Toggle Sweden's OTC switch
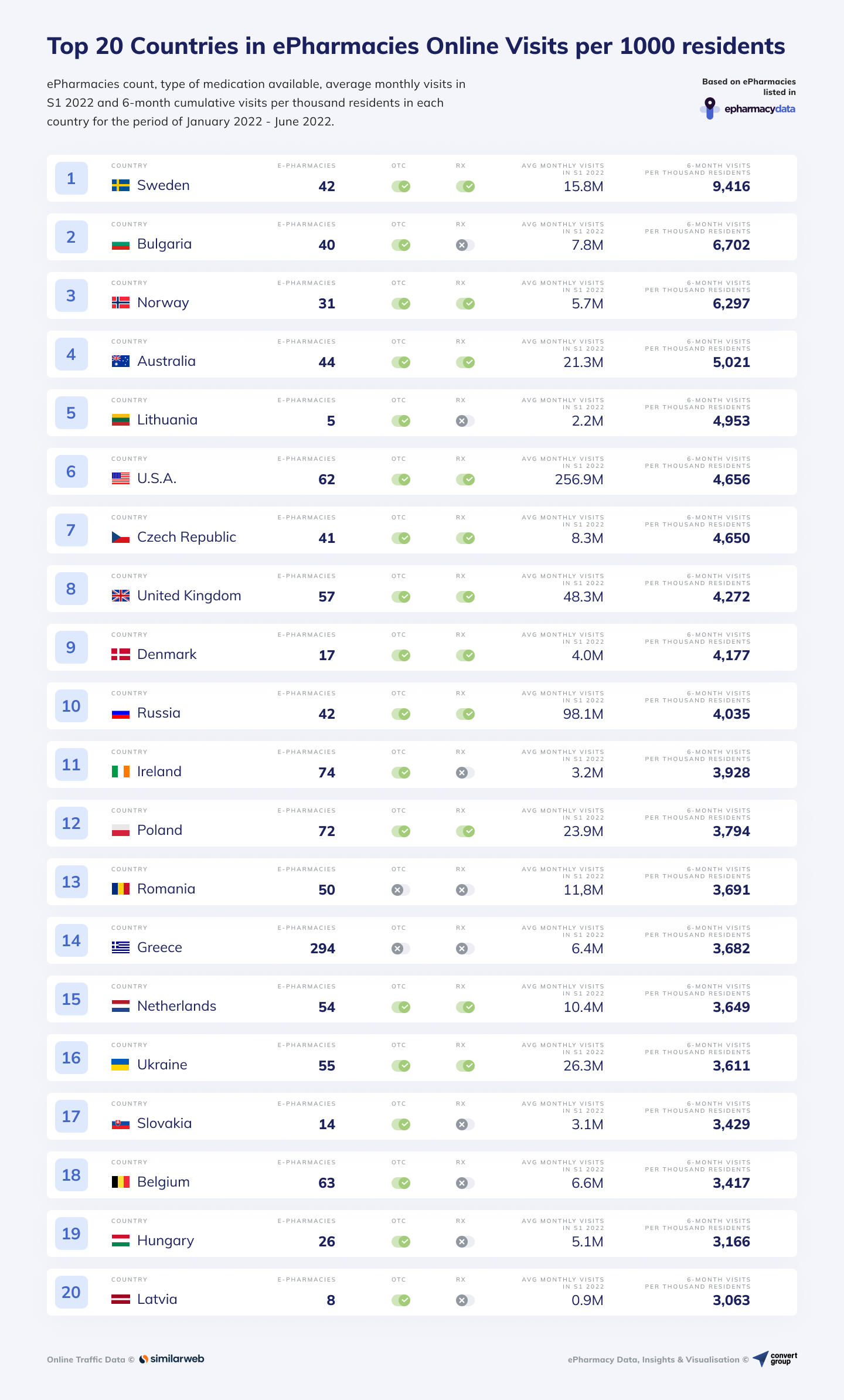Screen dimensions: 844x1400 (401, 186)
